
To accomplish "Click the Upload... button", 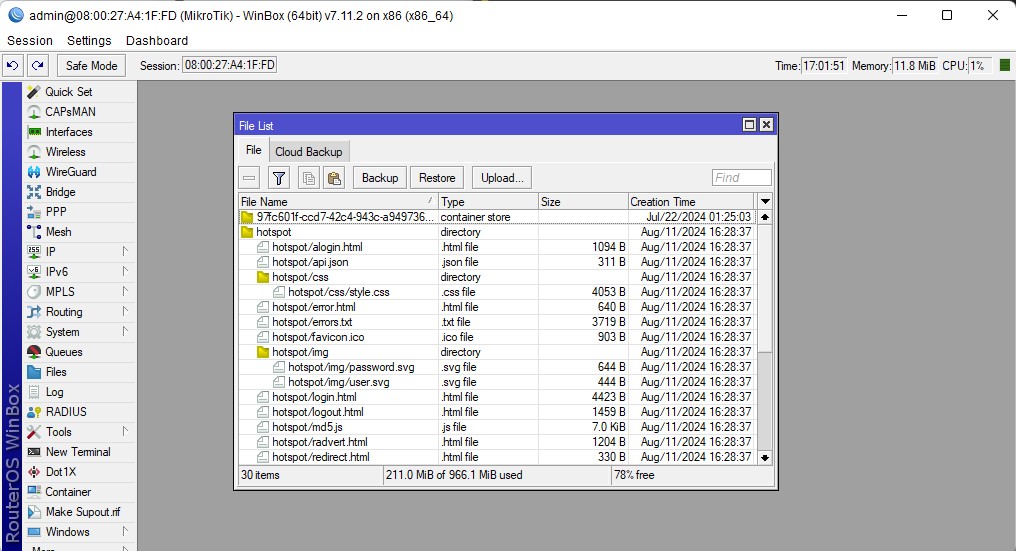I will coord(501,178).
